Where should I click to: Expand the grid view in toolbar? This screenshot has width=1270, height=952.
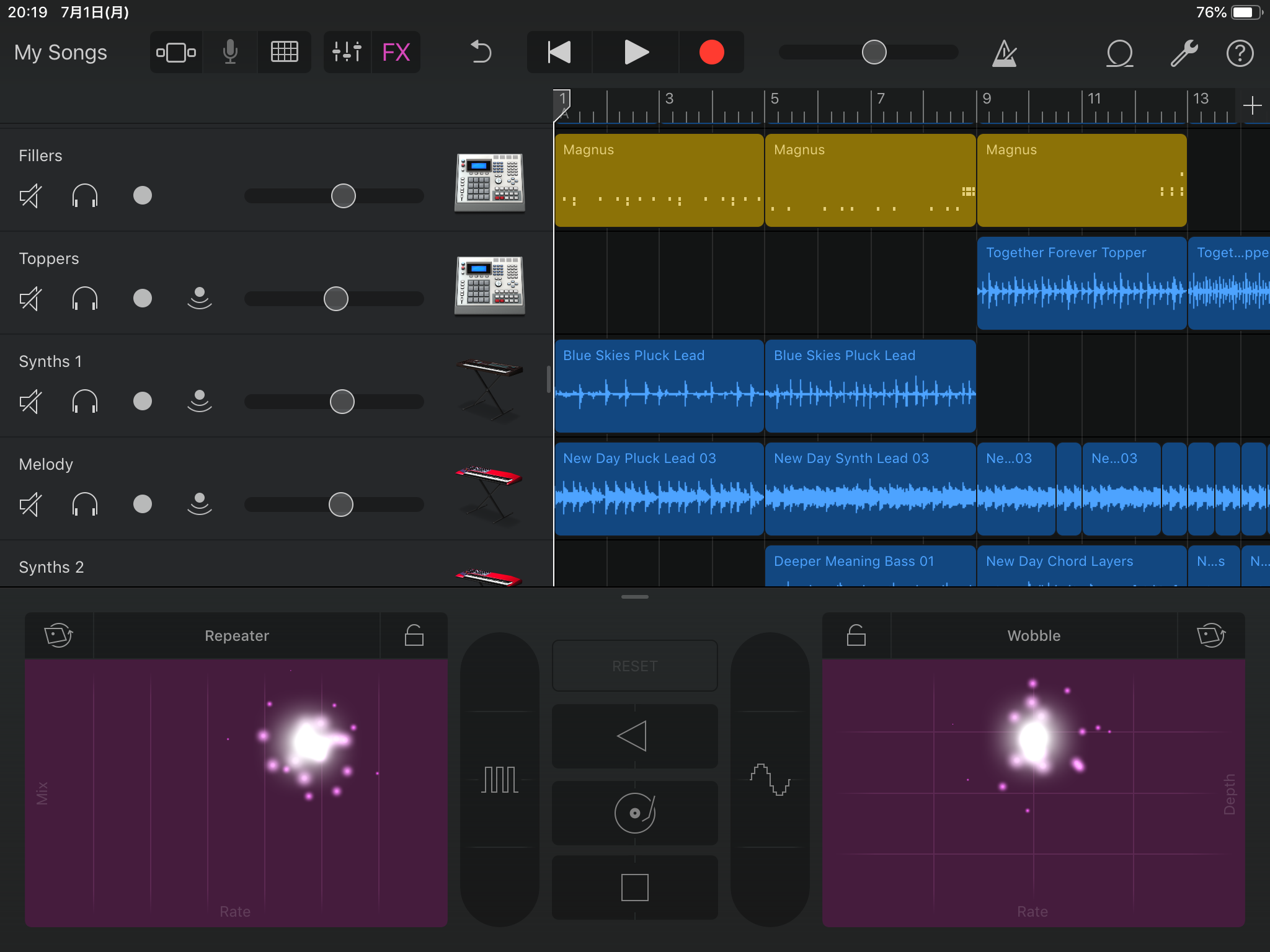284,51
